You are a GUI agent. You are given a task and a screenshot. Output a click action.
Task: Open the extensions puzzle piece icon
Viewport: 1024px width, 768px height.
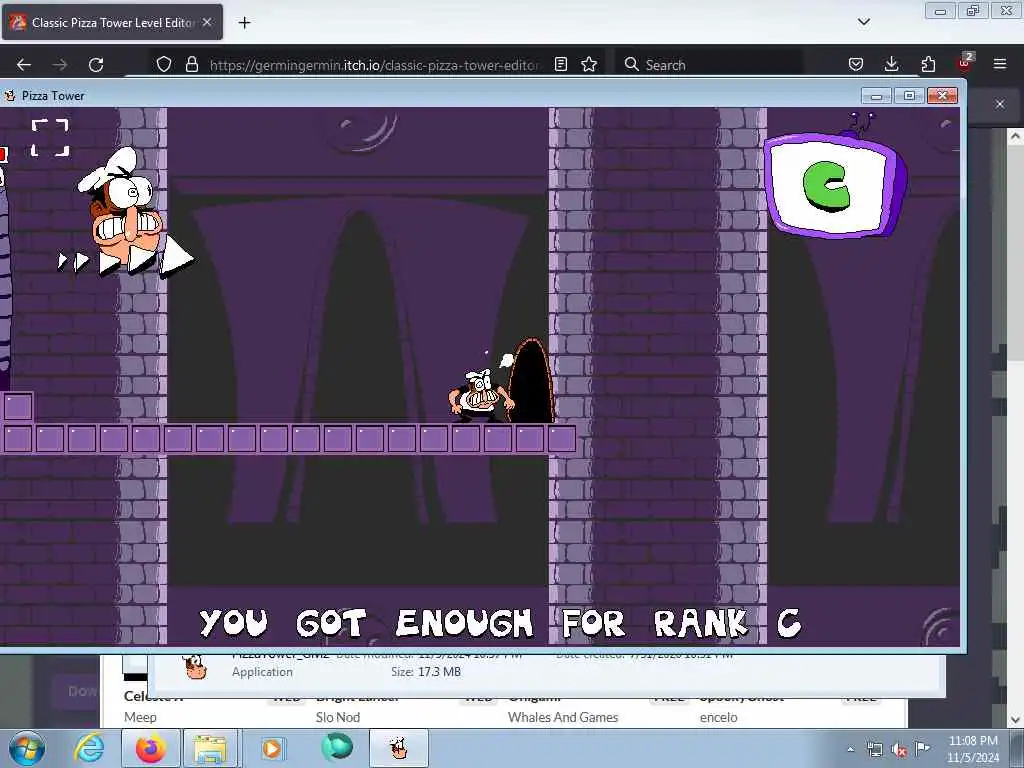(928, 64)
